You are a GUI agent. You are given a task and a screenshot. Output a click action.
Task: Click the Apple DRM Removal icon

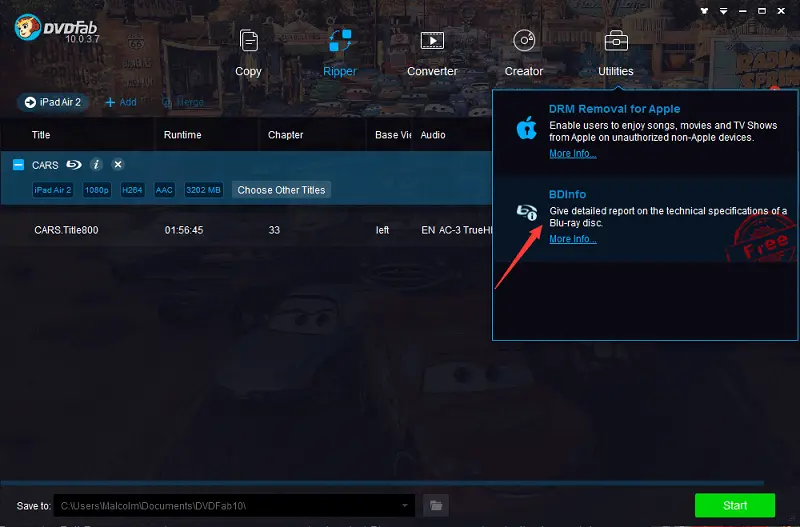(x=526, y=128)
